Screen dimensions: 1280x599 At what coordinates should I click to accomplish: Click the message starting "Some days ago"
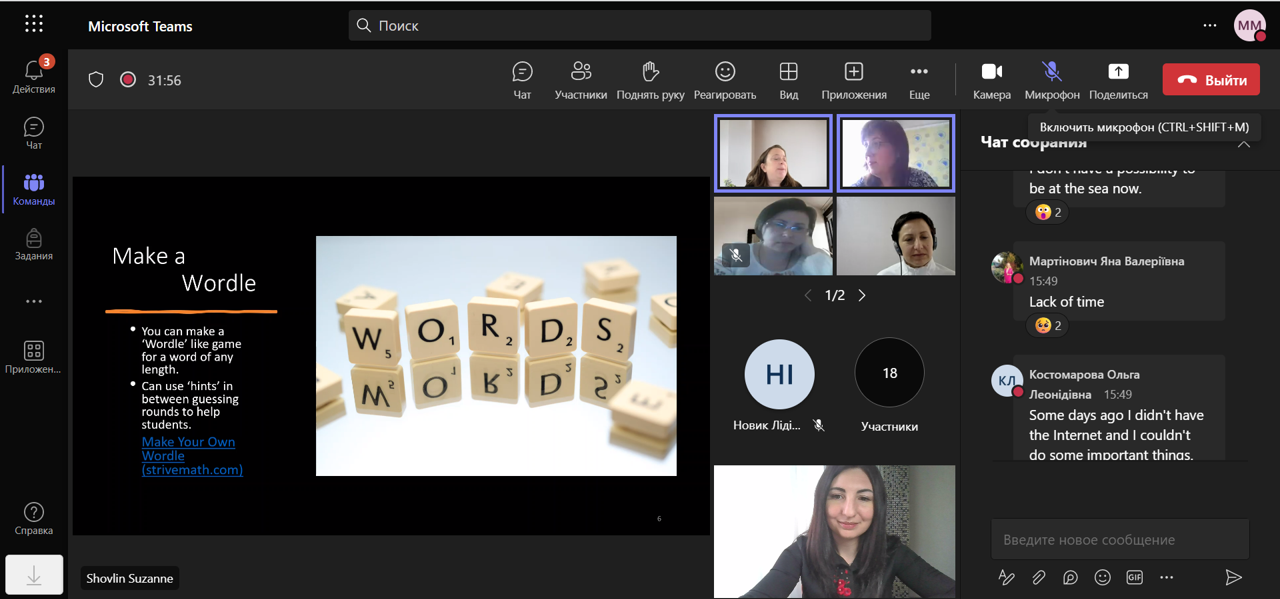tap(1116, 435)
